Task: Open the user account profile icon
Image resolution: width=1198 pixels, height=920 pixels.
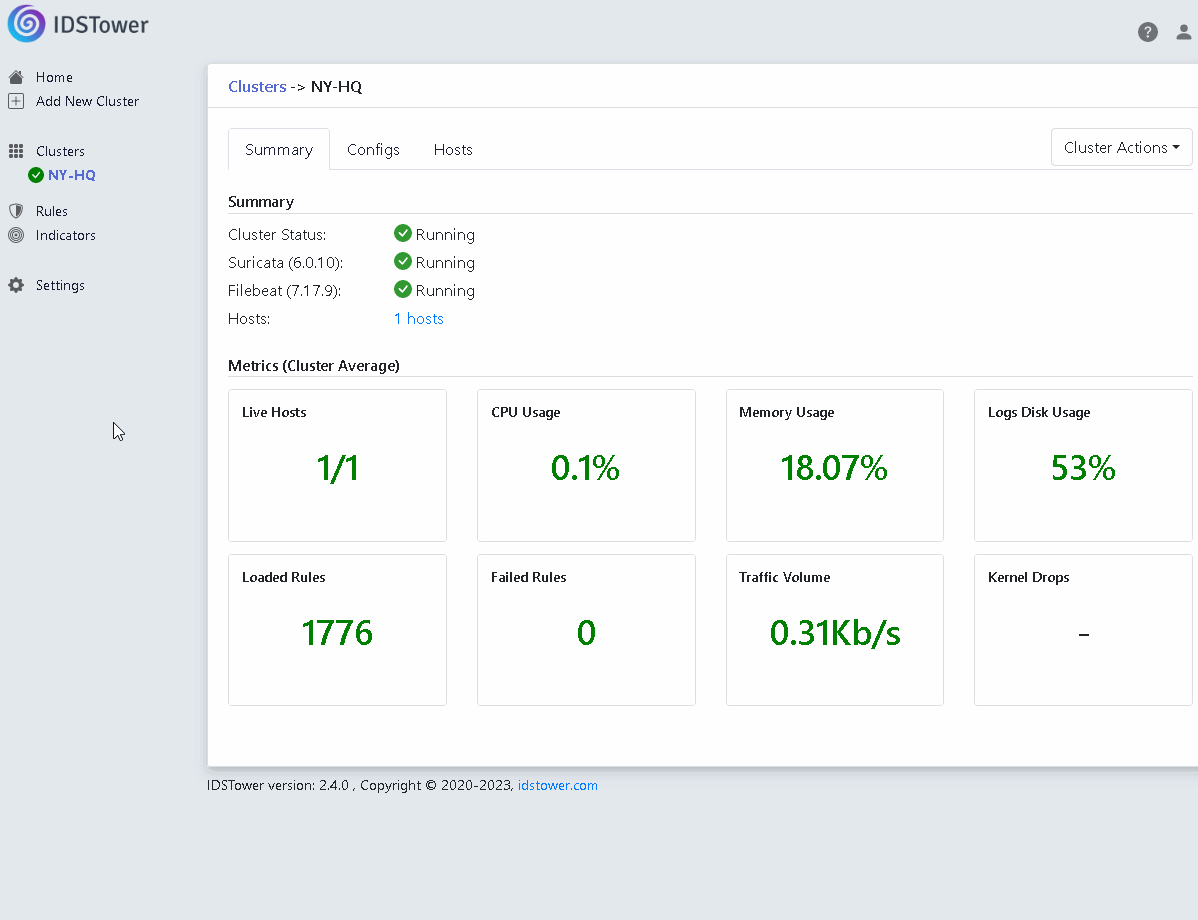Action: pyautogui.click(x=1183, y=32)
